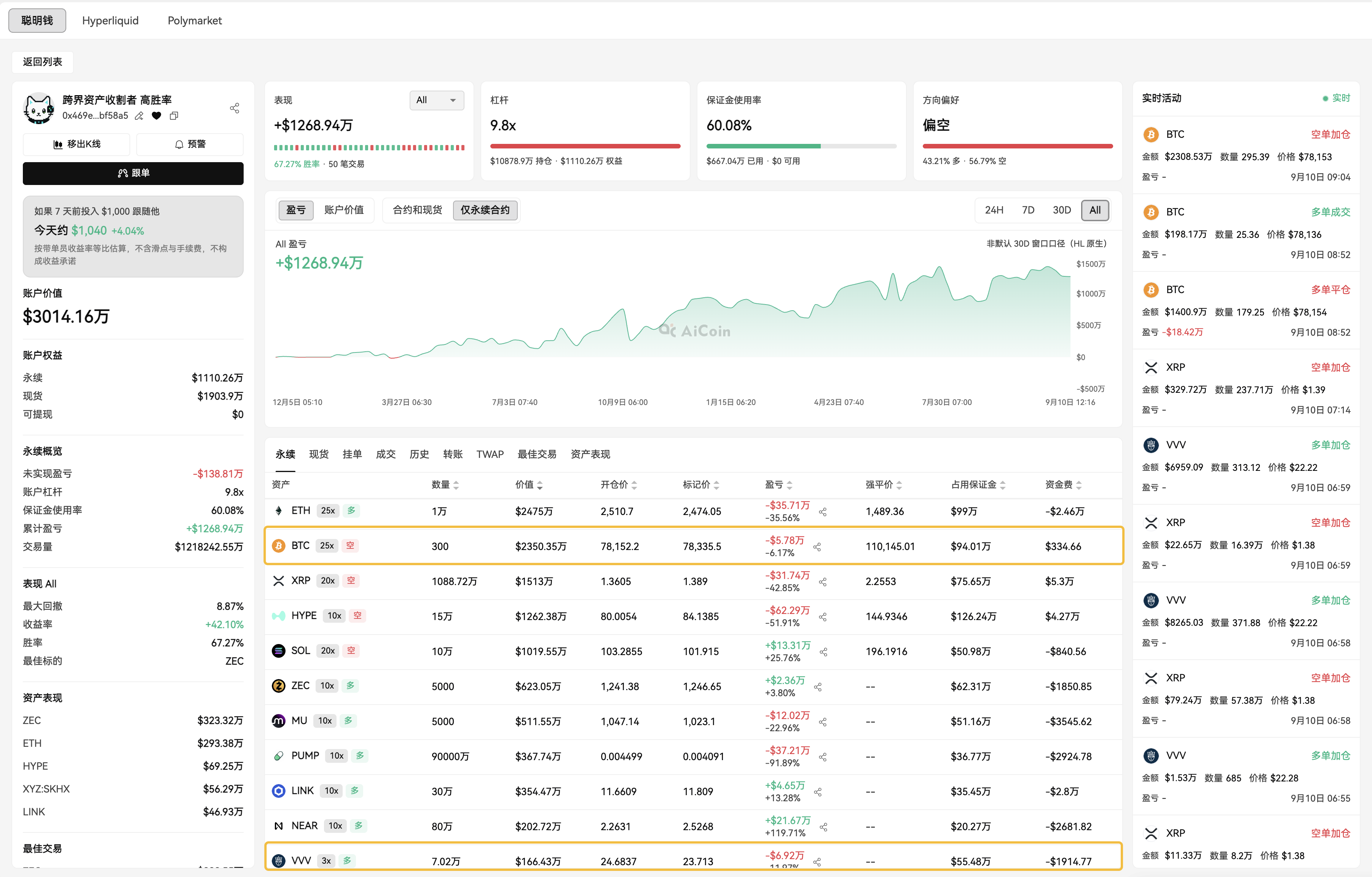This screenshot has height=877, width=1372.
Task: Open the 现货 tab in the positions panel
Action: pyautogui.click(x=319, y=454)
